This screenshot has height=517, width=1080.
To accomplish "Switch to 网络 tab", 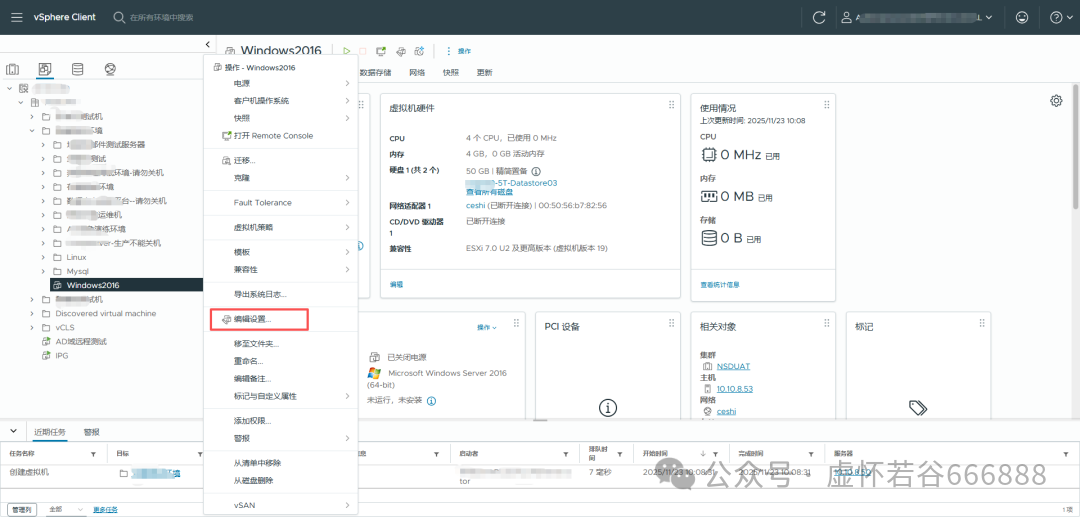I will tap(417, 72).
